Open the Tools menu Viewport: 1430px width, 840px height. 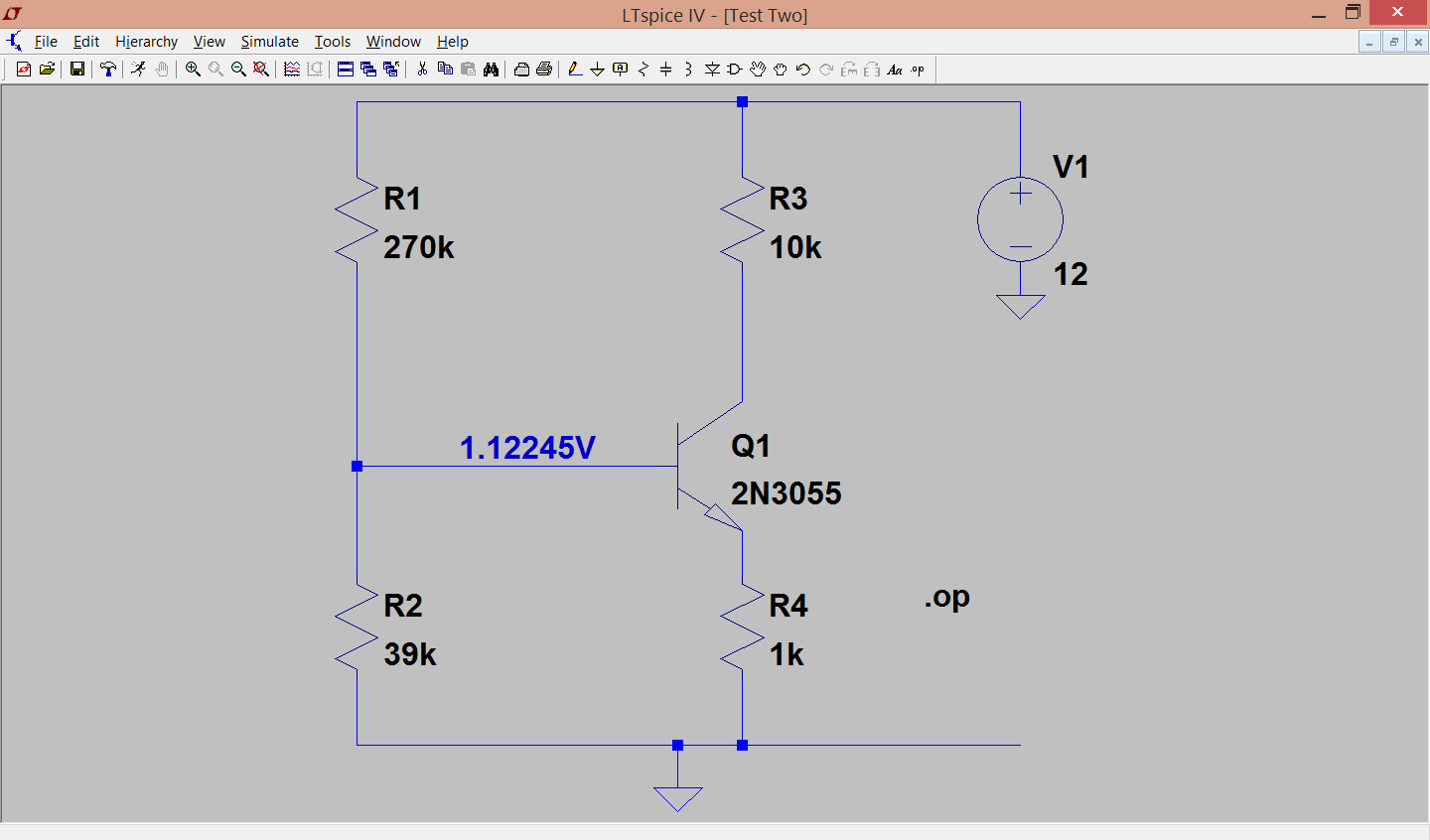(x=333, y=42)
